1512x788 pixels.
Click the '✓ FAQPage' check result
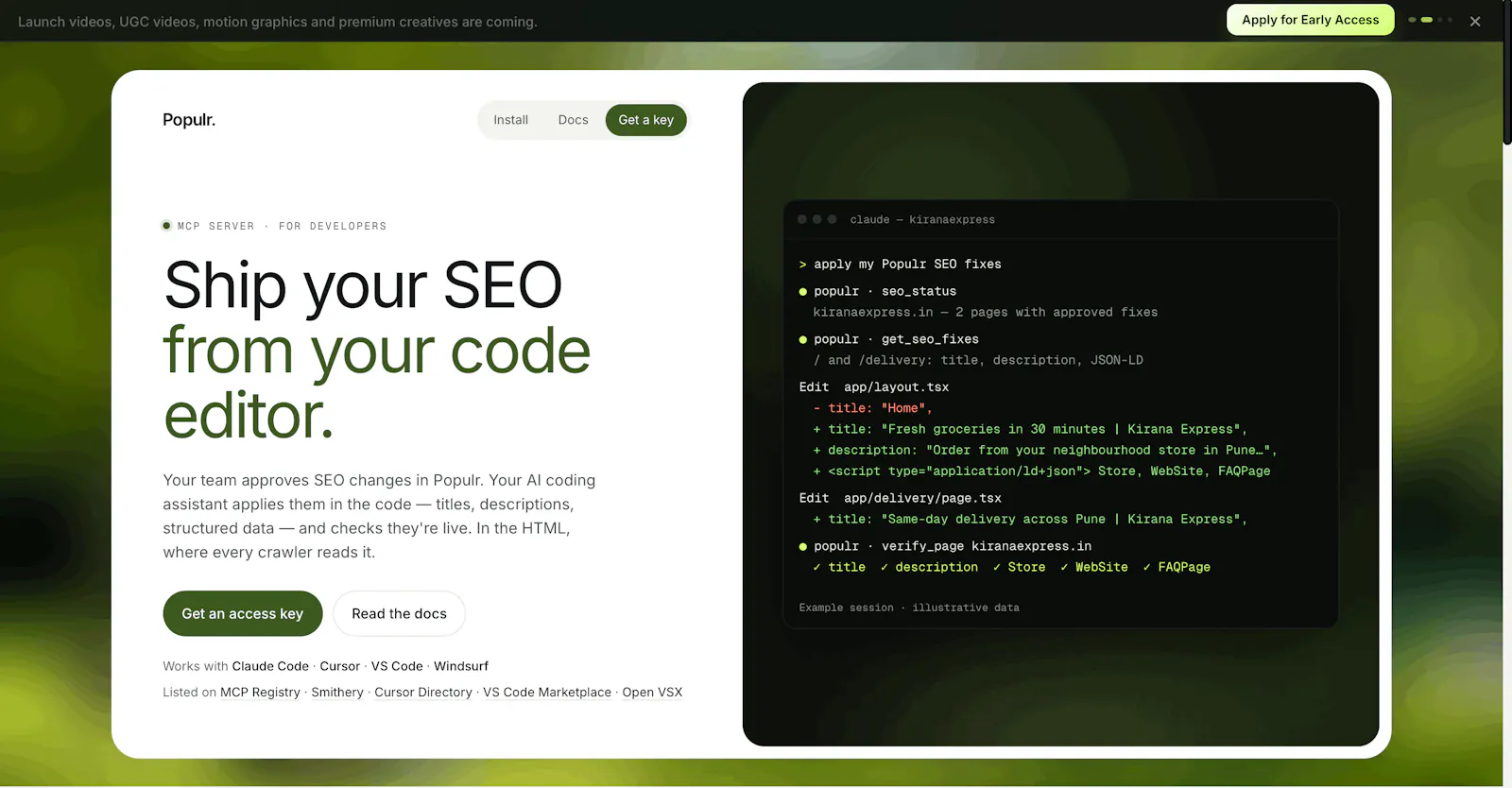coord(1177,567)
